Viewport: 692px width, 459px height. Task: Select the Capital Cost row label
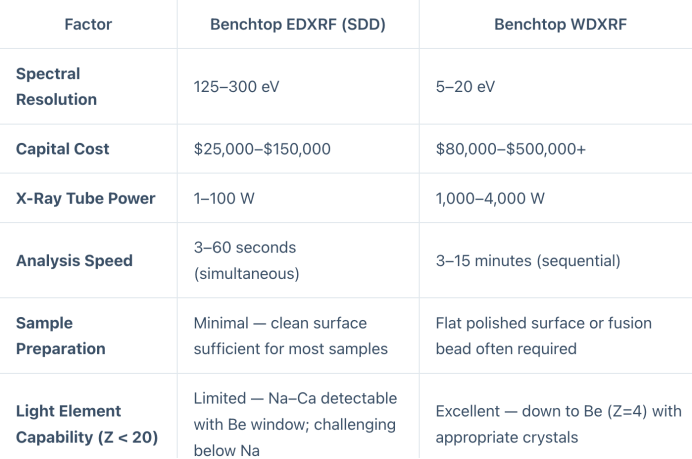pyautogui.click(x=63, y=149)
